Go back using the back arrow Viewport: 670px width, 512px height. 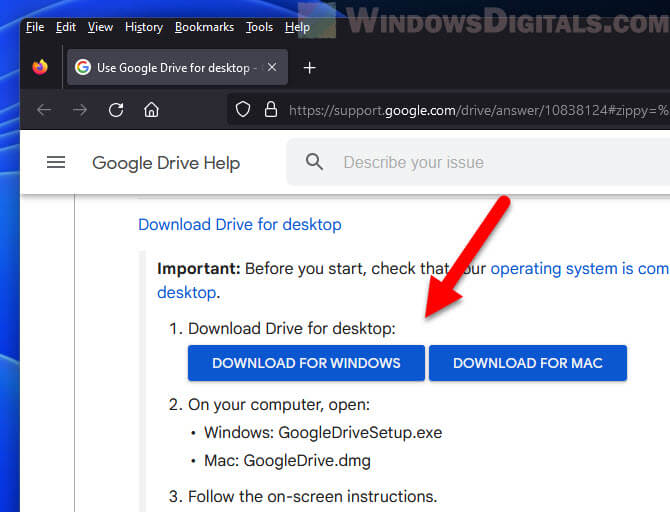44,110
